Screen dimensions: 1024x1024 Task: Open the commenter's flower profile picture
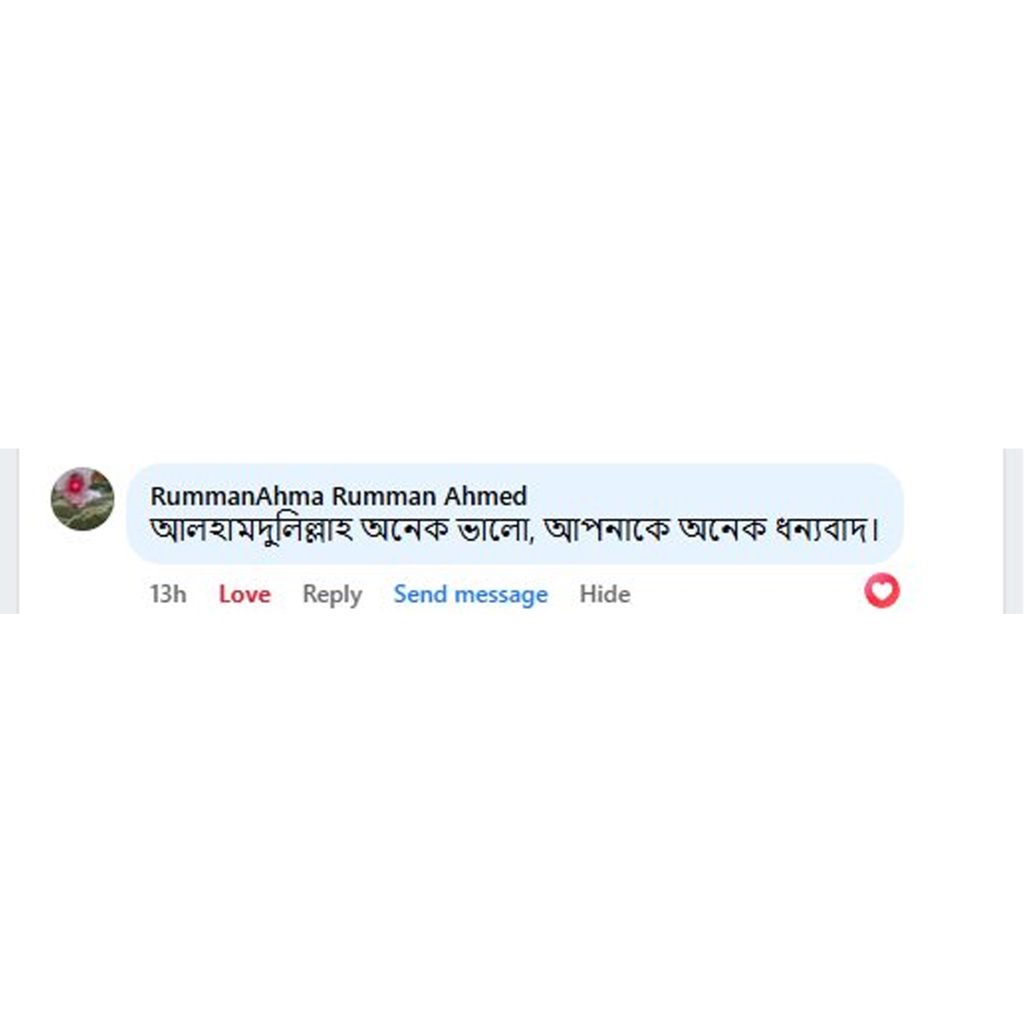click(x=82, y=498)
